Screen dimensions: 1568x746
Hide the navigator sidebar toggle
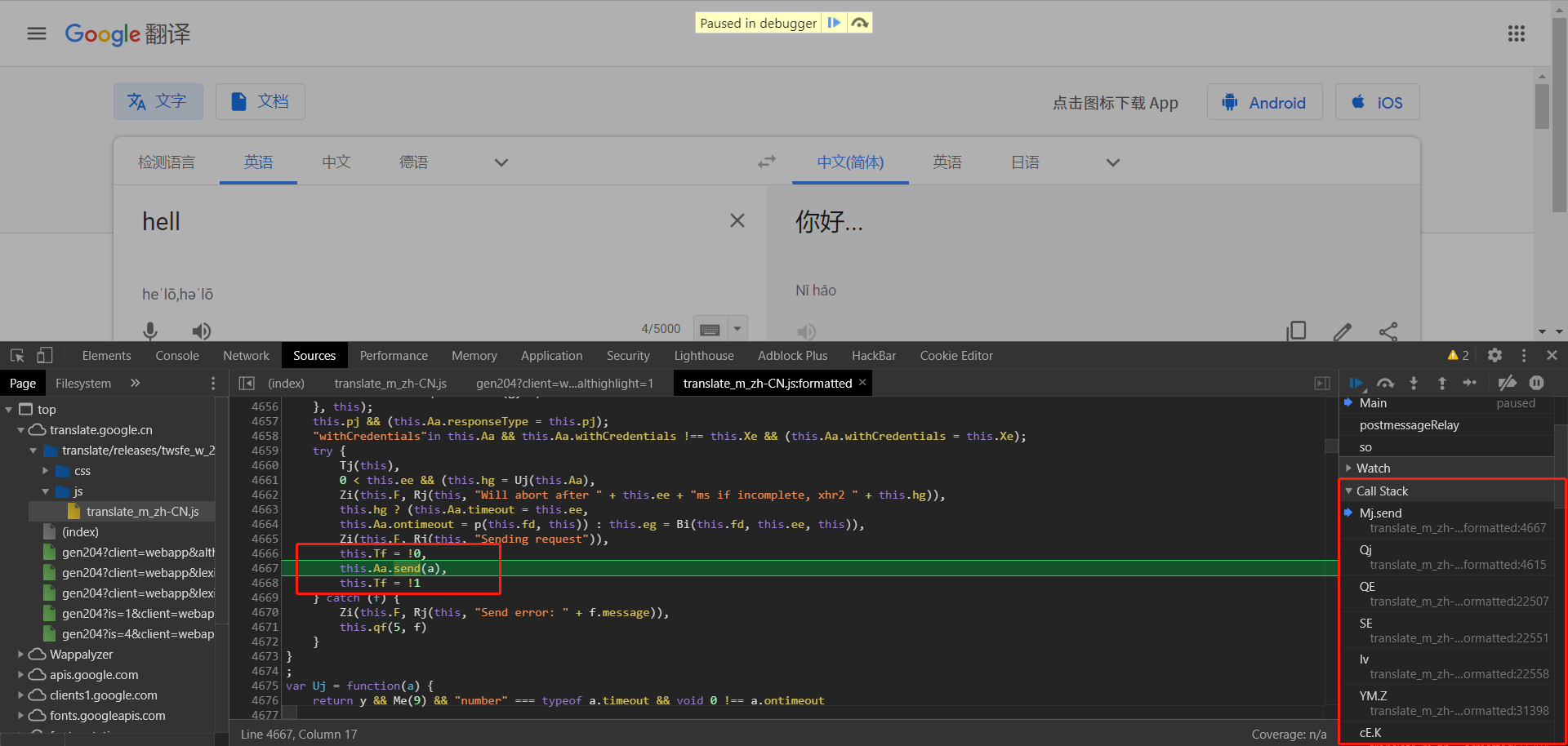[247, 384]
